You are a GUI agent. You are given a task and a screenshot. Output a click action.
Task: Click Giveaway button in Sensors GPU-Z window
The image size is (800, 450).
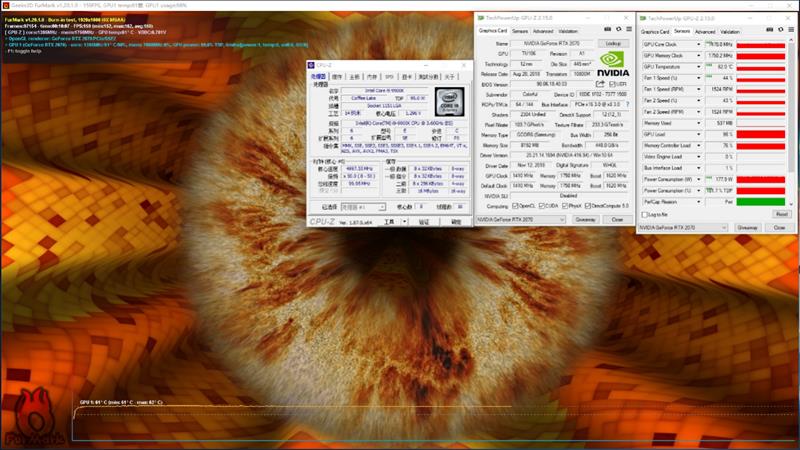(x=747, y=228)
